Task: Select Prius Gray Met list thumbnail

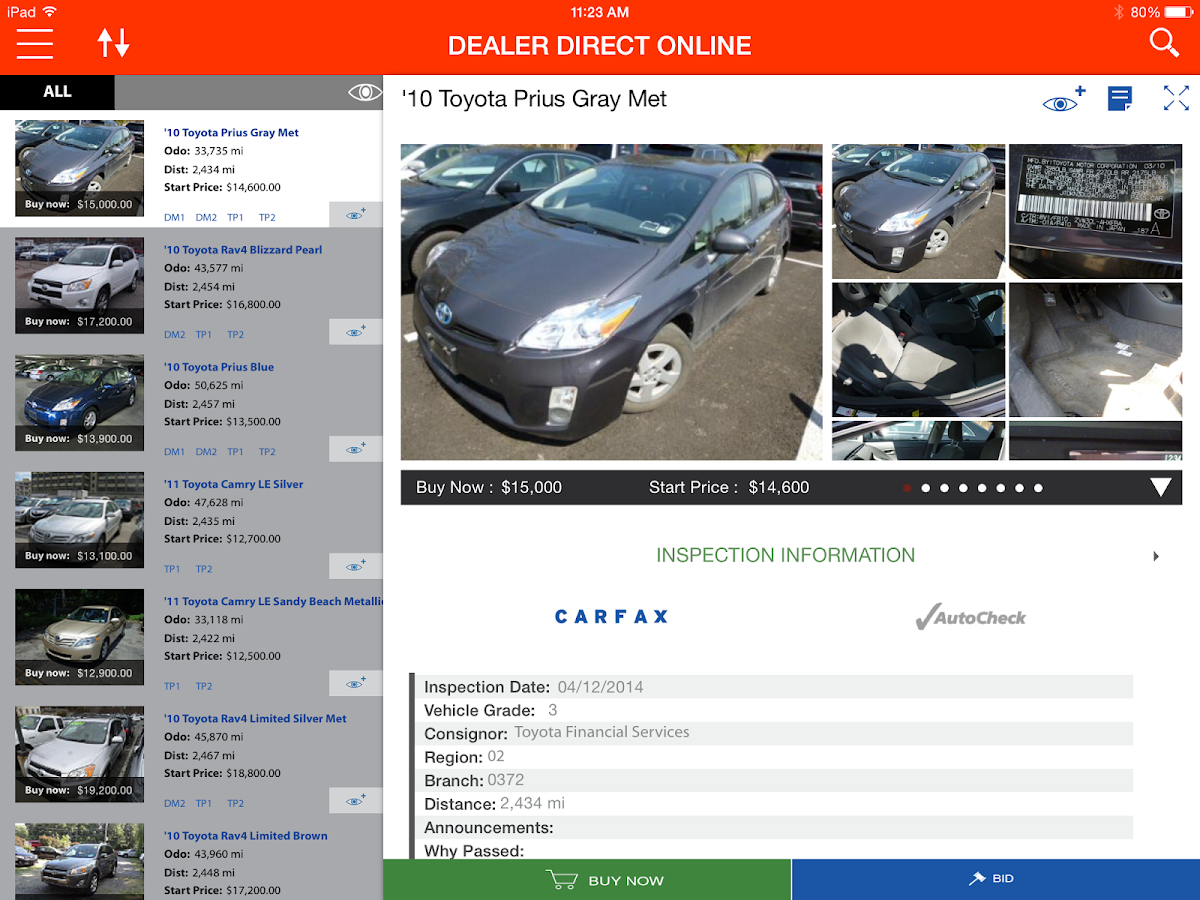Action: coord(80,168)
